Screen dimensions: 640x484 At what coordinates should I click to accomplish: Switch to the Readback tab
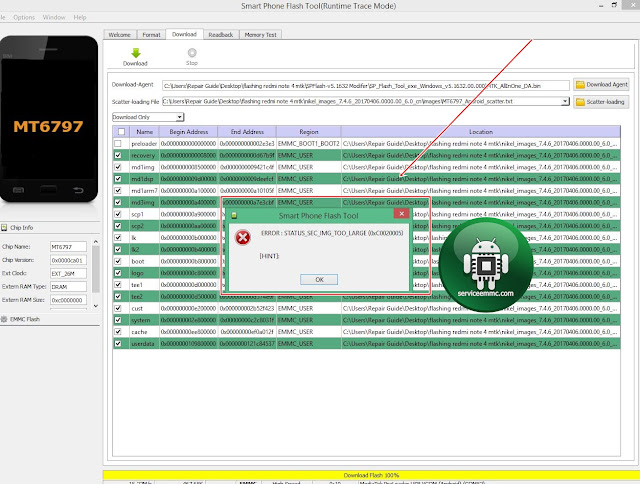coord(221,35)
